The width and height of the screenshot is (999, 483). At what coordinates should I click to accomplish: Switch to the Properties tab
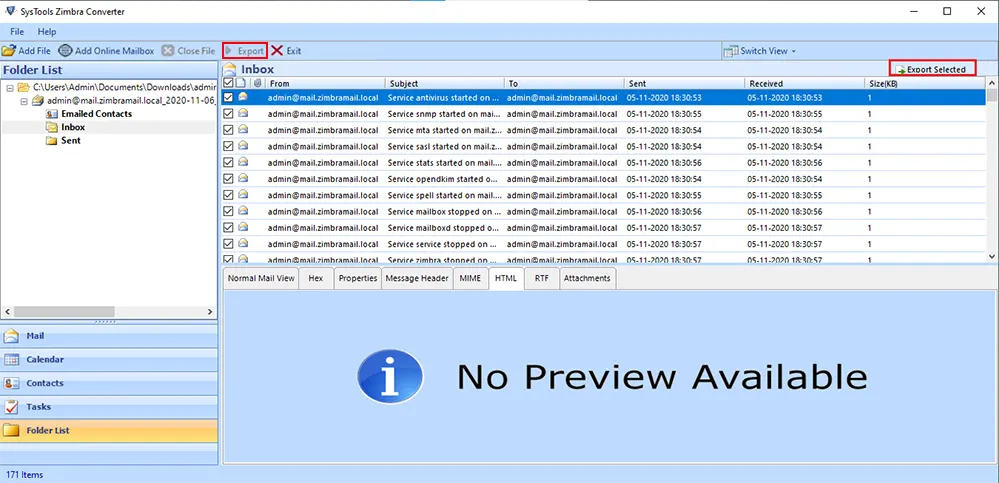point(358,278)
